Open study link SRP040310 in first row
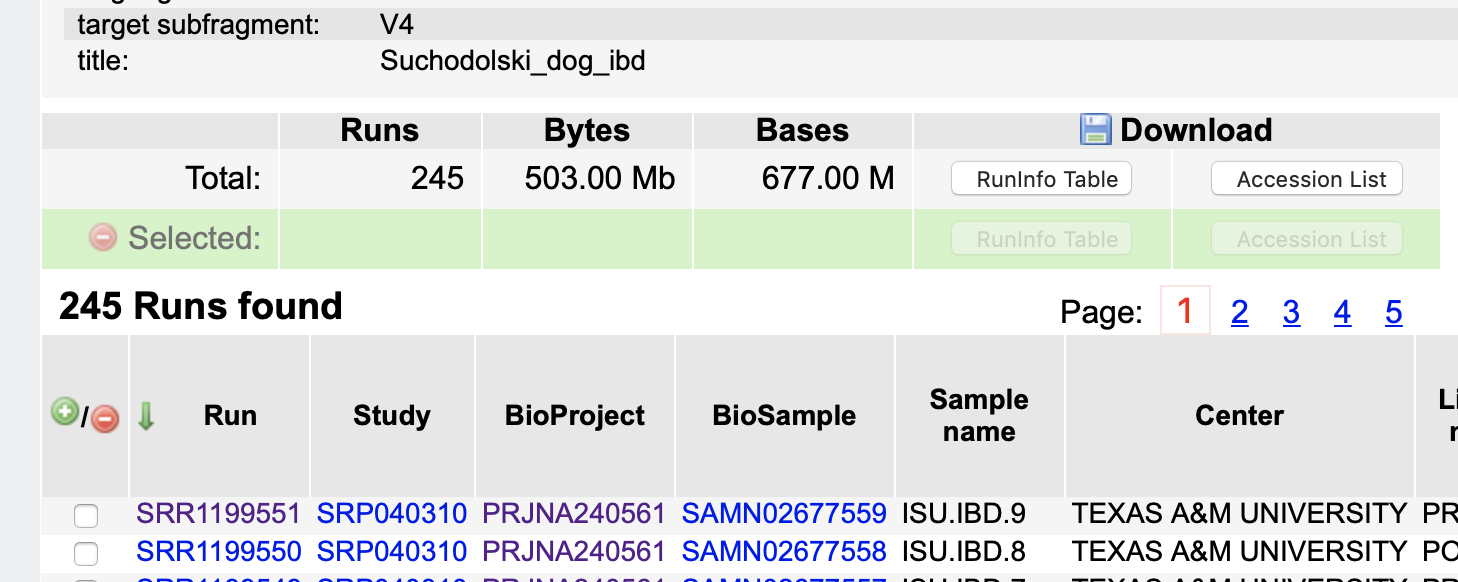Viewport: 1458px width, 582px height. pos(392,514)
